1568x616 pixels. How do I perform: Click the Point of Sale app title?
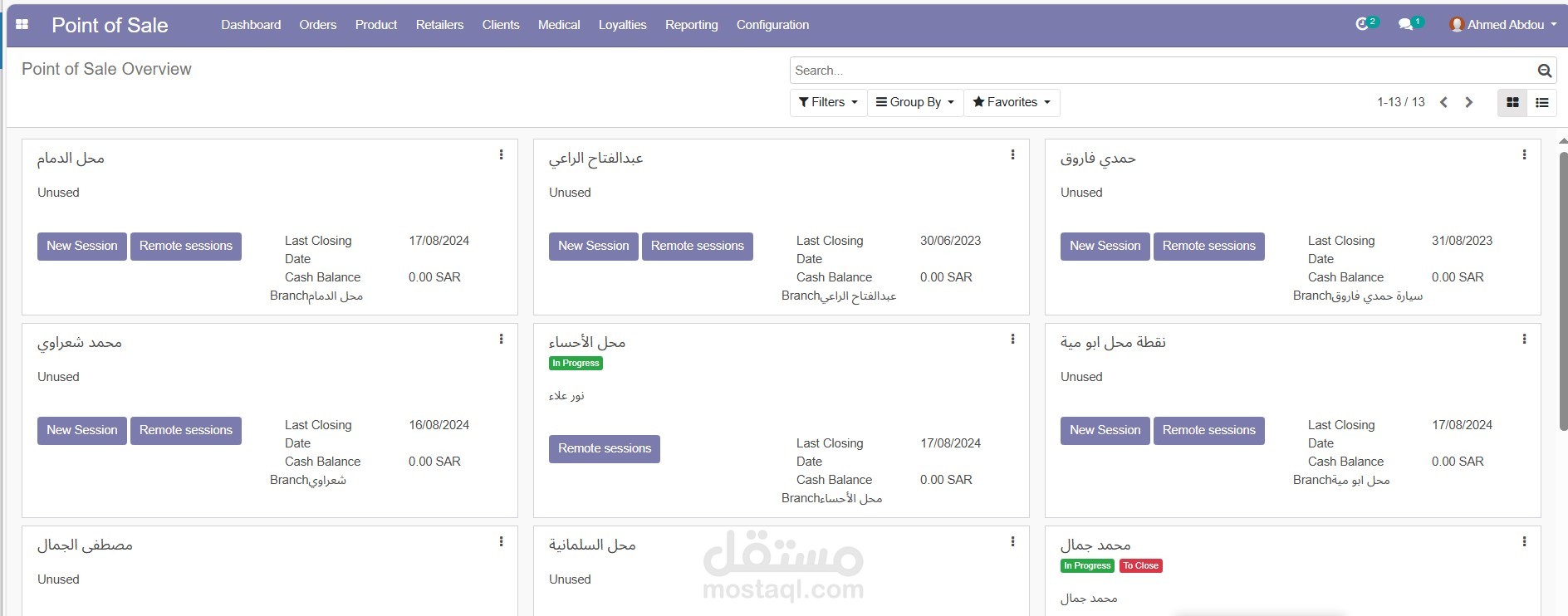coord(110,26)
